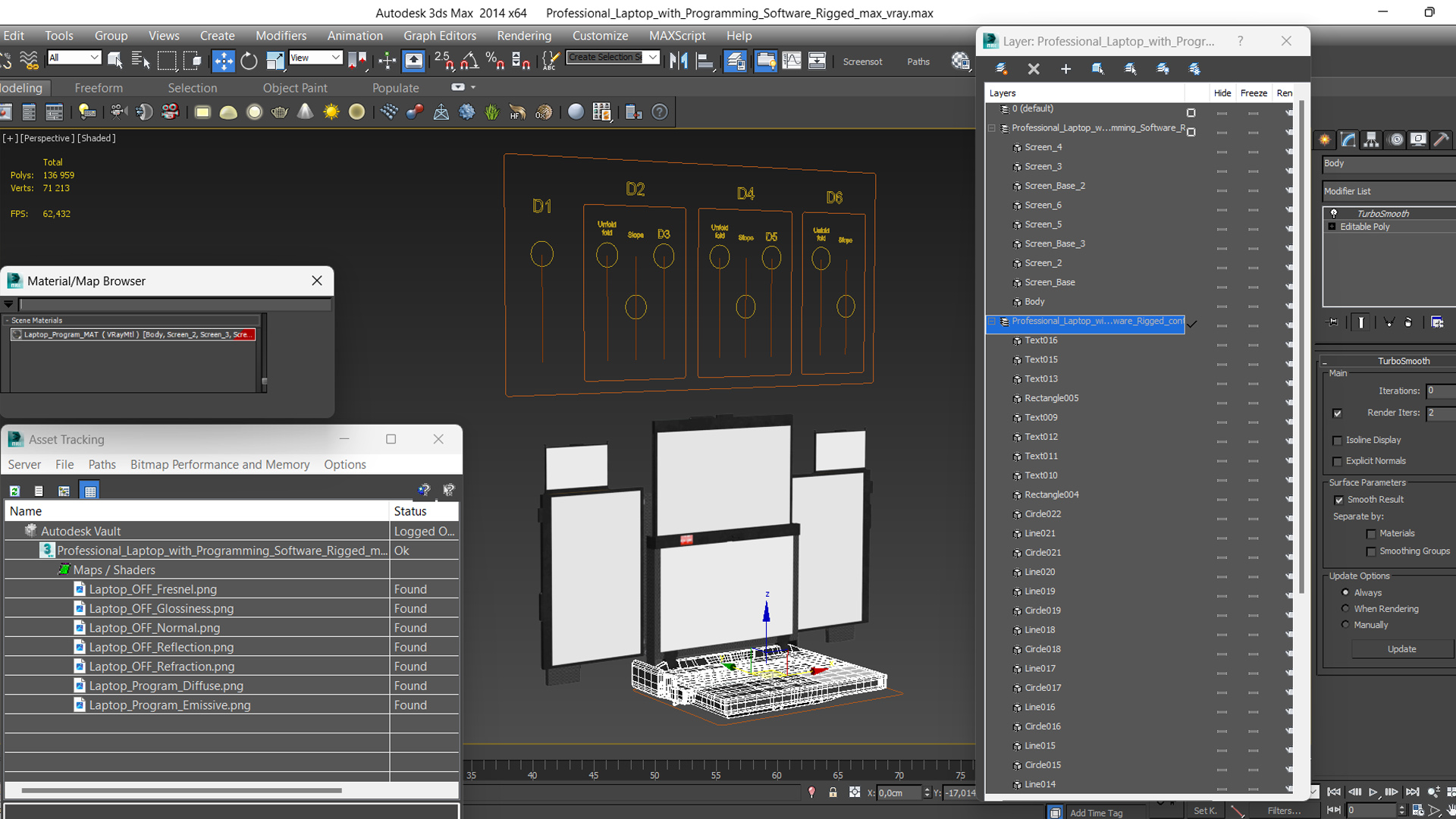Viewport: 1456px width, 819px height.
Task: Open the Utilities hammer panel tab
Action: coord(1442,140)
